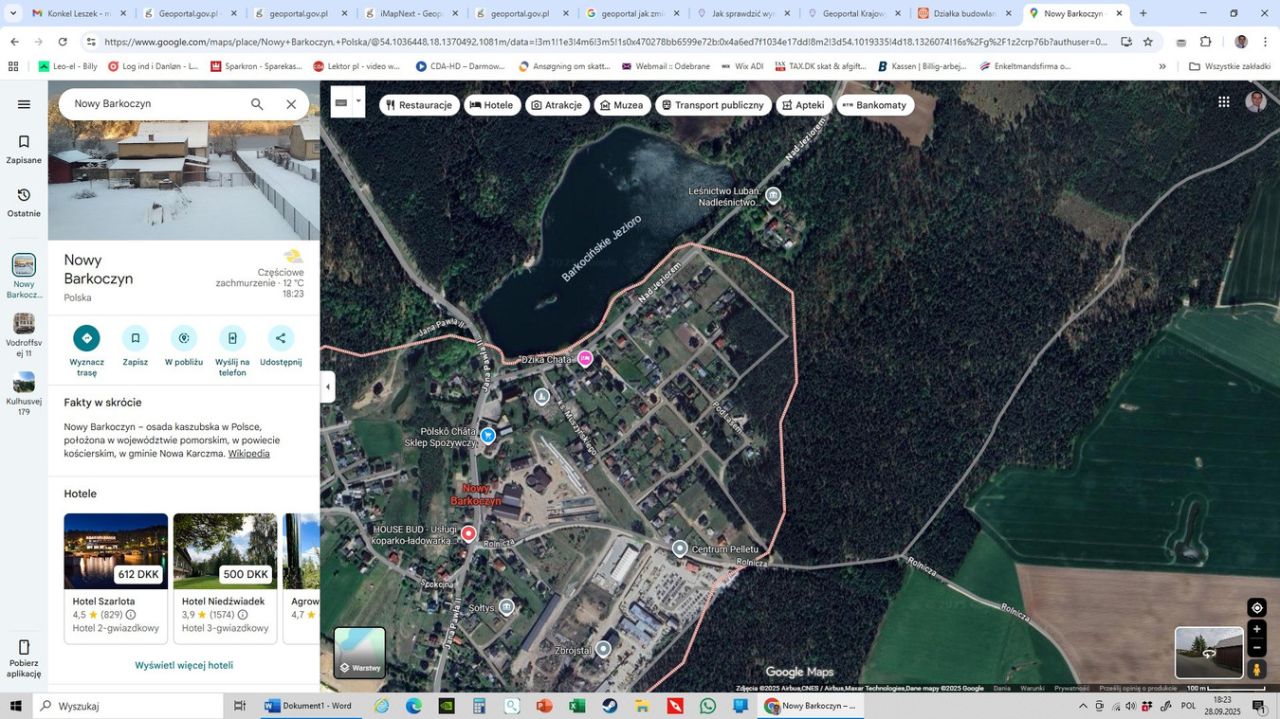Viewport: 1280px width, 719px height.
Task: Click Dzika Chata map marker
Action: pyautogui.click(x=585, y=358)
